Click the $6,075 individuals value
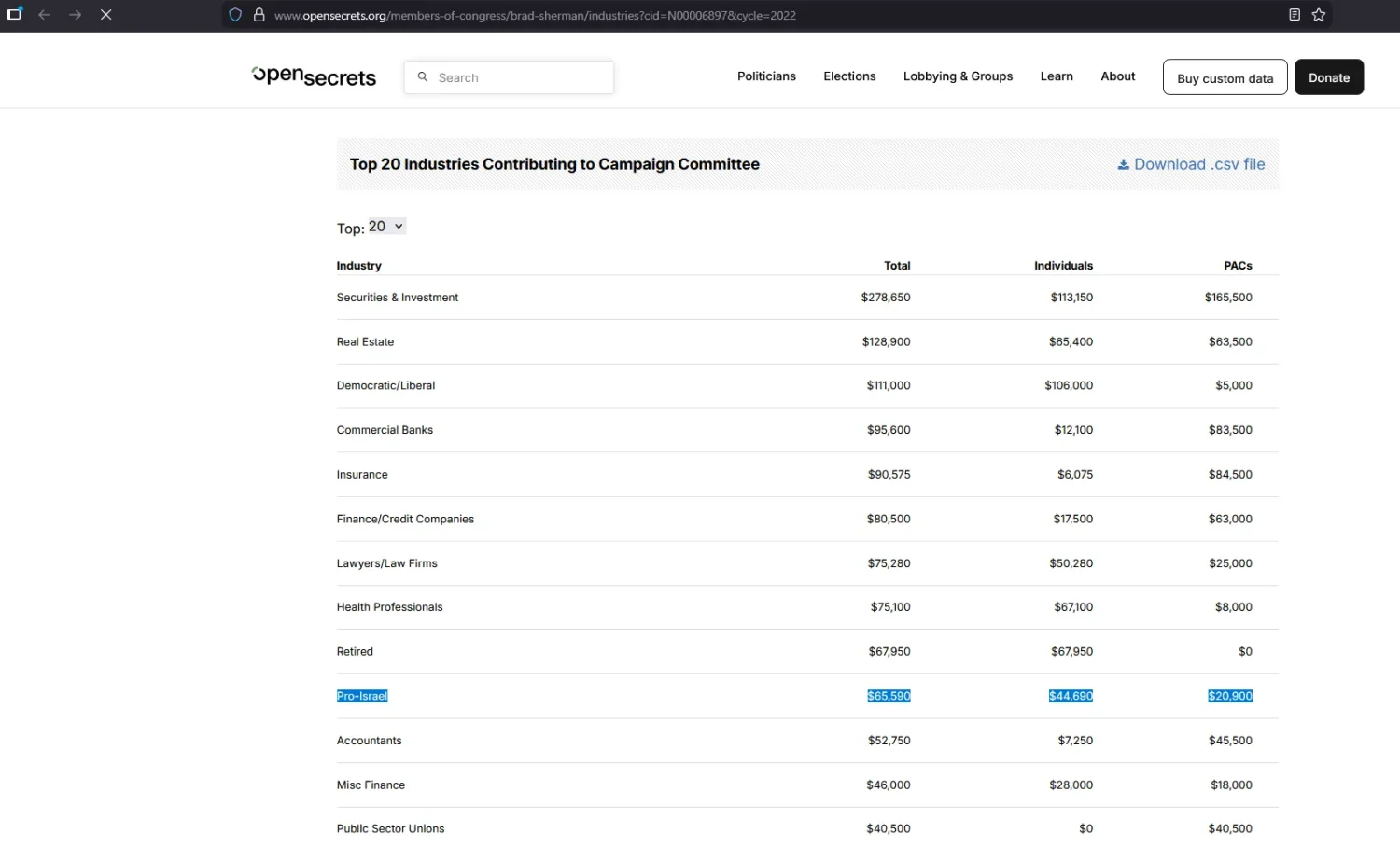 coord(1075,475)
